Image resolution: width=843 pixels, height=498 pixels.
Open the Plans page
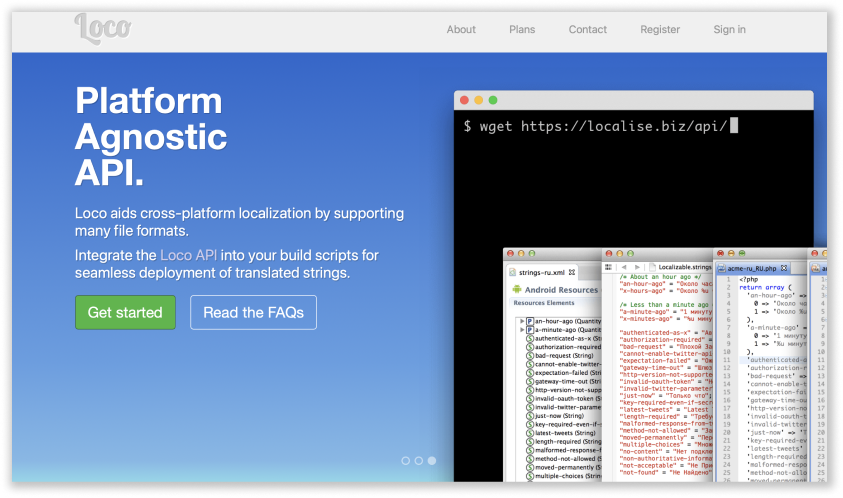point(522,30)
